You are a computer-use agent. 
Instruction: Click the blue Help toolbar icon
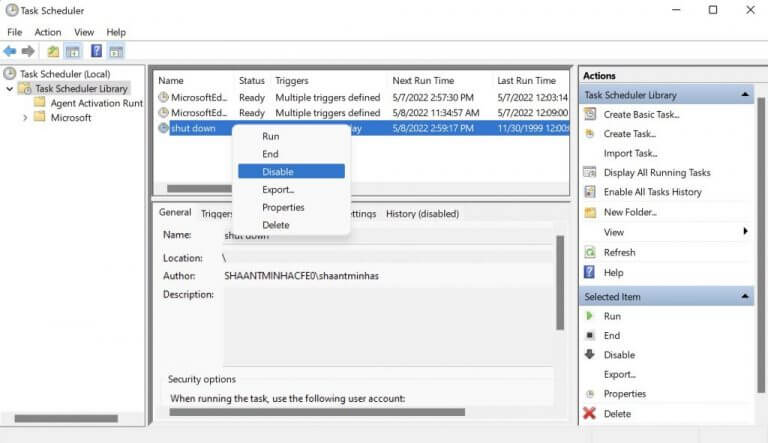click(96, 50)
